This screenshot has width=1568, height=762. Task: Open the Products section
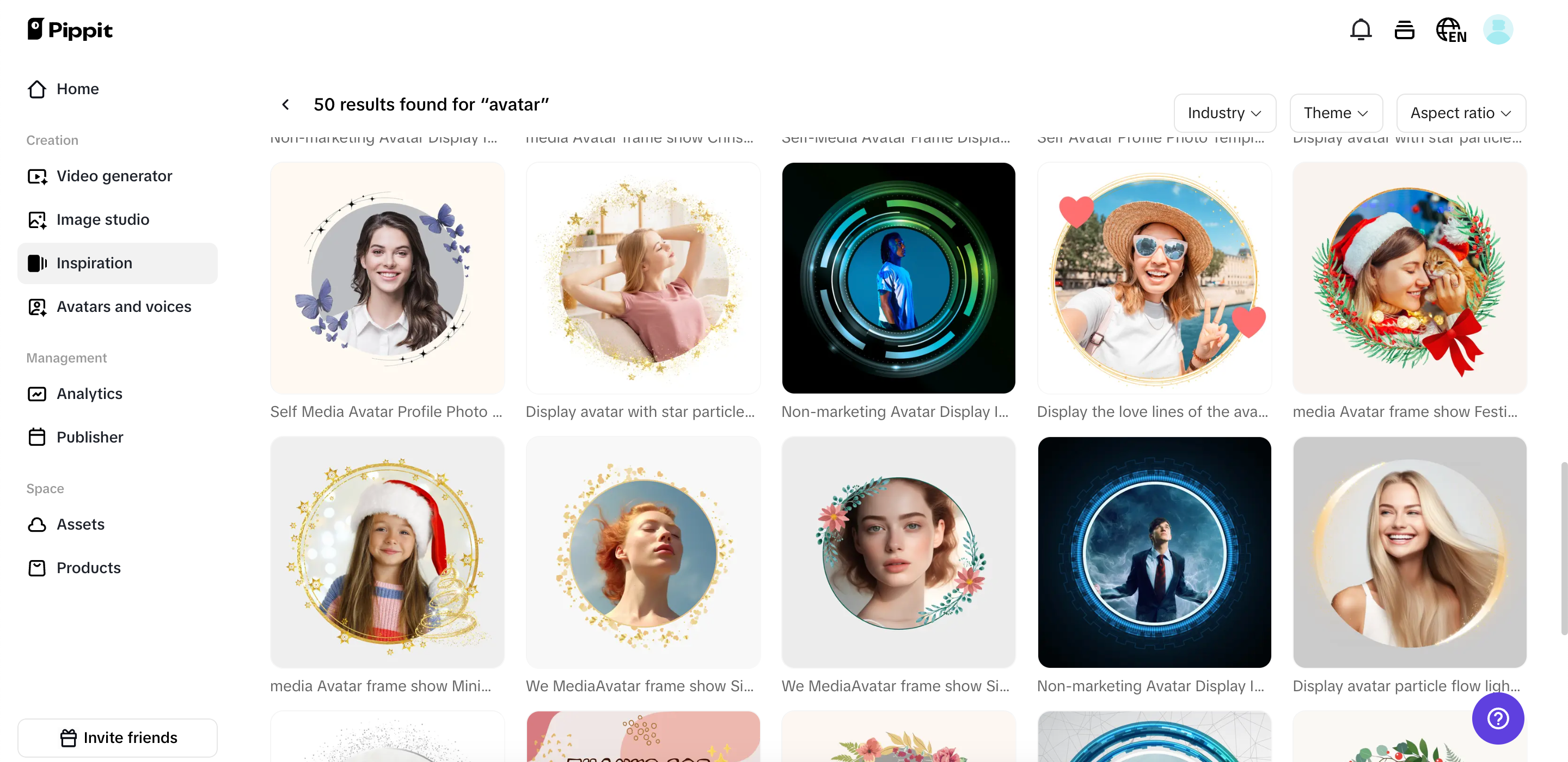(88, 568)
